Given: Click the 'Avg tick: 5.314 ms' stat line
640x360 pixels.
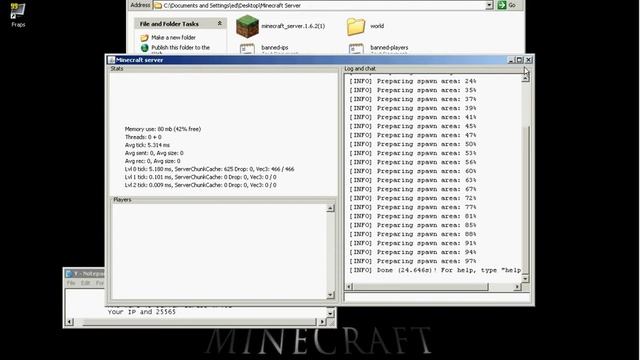Looking at the screenshot, I should tap(147, 145).
